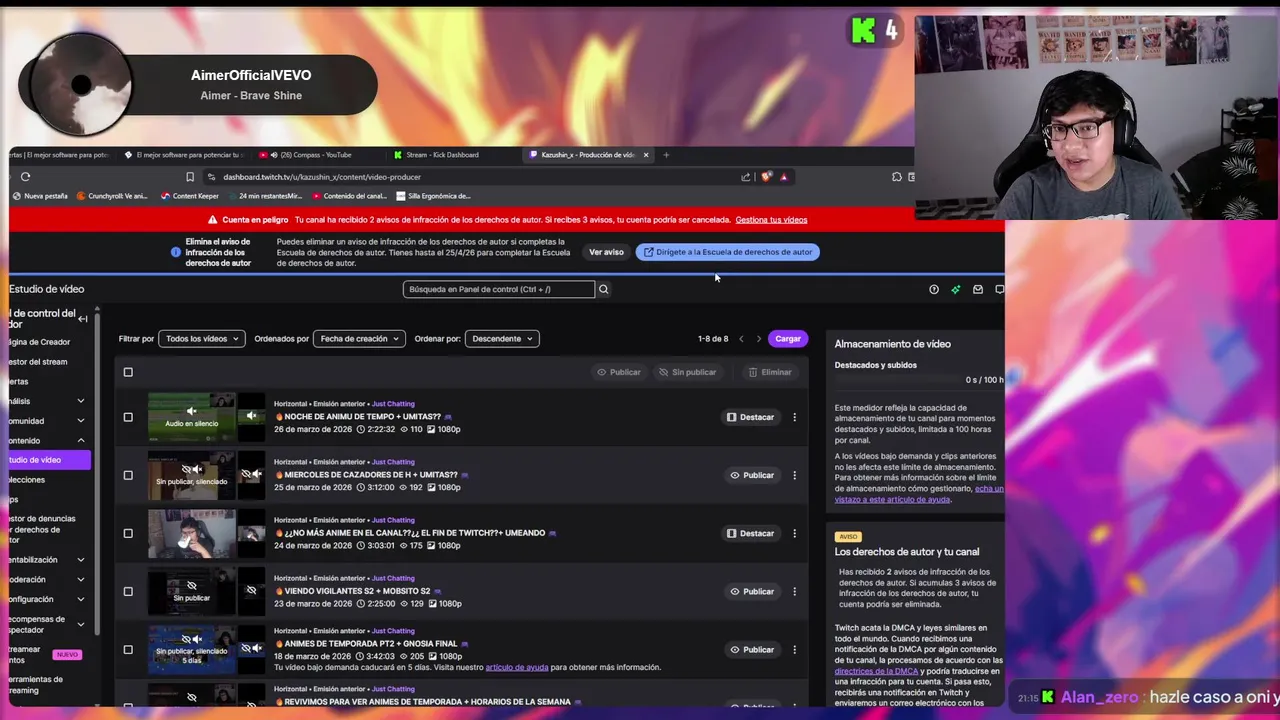The width and height of the screenshot is (1280, 720).
Task: Click the gamepad icon after NOCHE DE ANIMU title
Action: pyautogui.click(x=448, y=417)
